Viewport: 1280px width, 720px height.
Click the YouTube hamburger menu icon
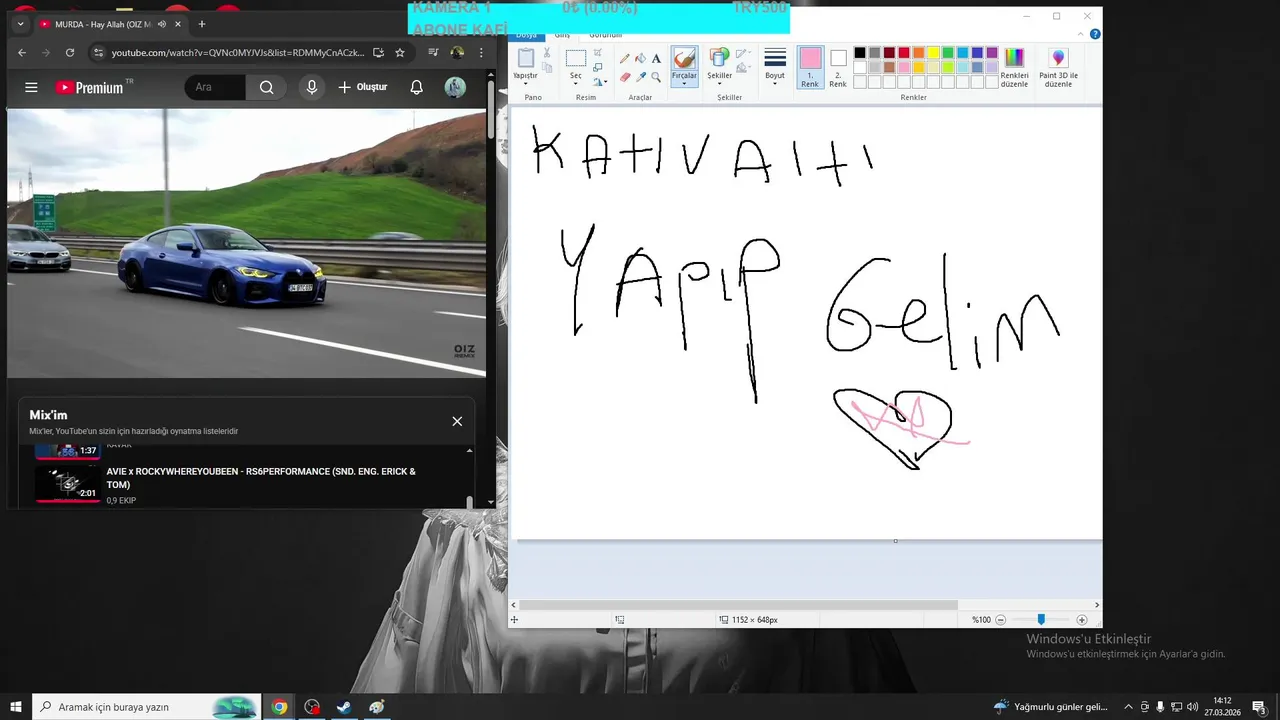tap(31, 88)
